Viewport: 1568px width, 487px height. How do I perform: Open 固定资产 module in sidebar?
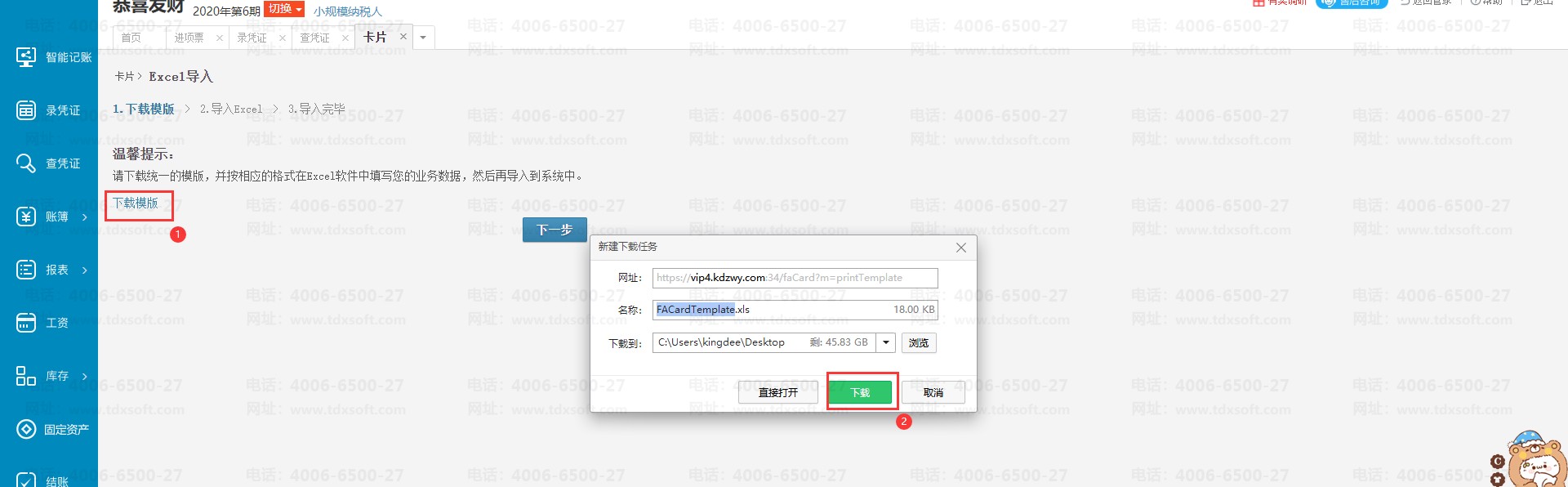click(x=53, y=429)
